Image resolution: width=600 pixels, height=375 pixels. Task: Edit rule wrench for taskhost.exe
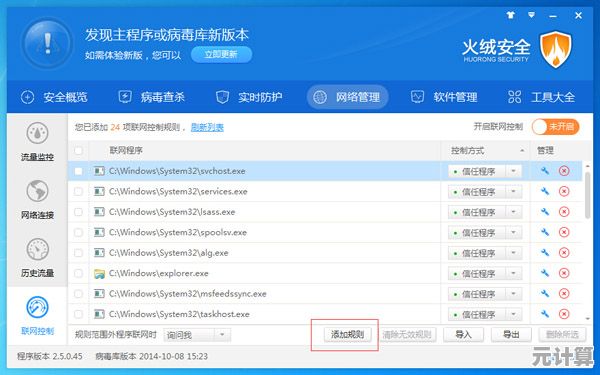pyautogui.click(x=545, y=314)
